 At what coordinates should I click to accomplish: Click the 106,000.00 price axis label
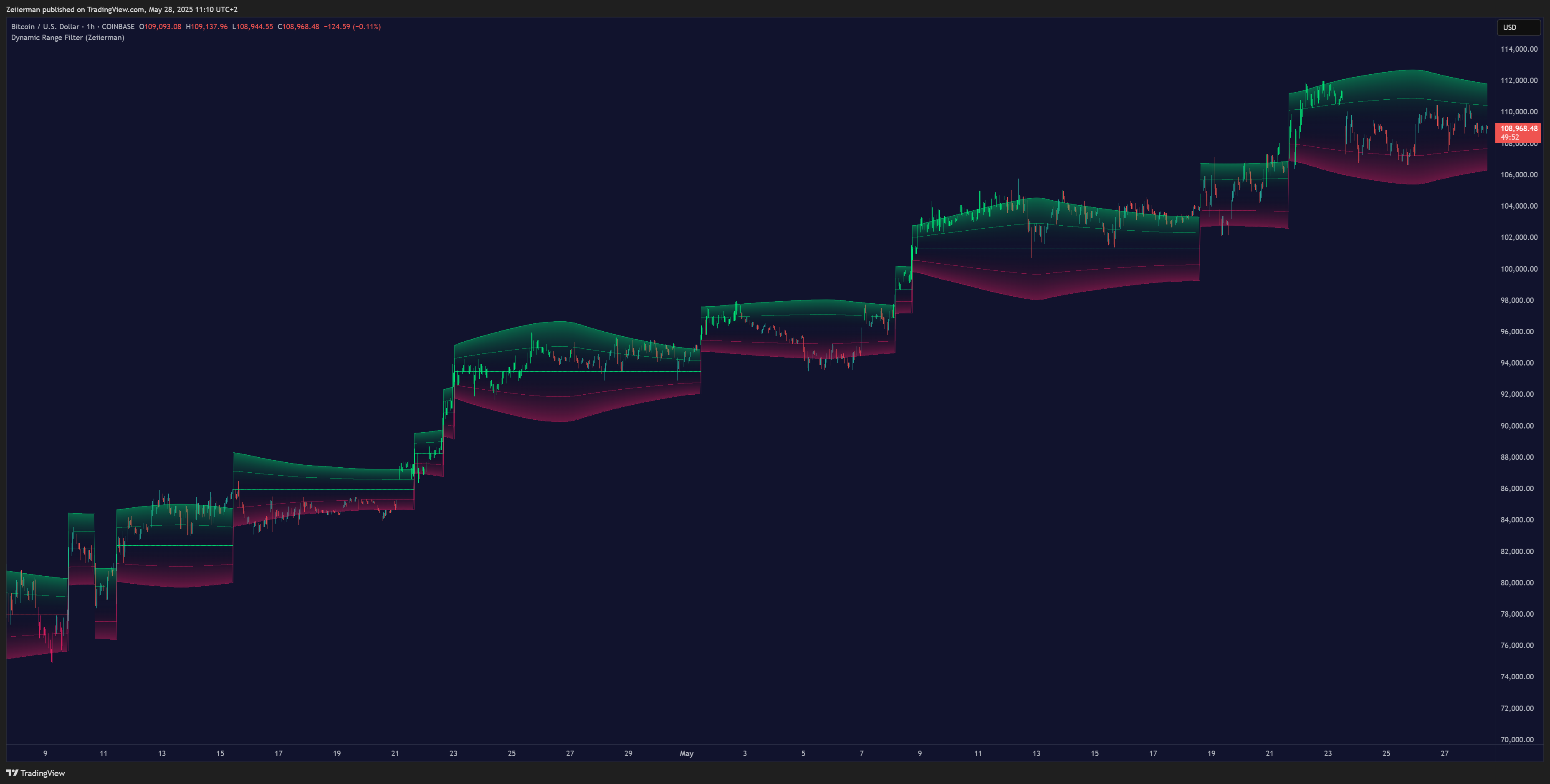point(1519,175)
